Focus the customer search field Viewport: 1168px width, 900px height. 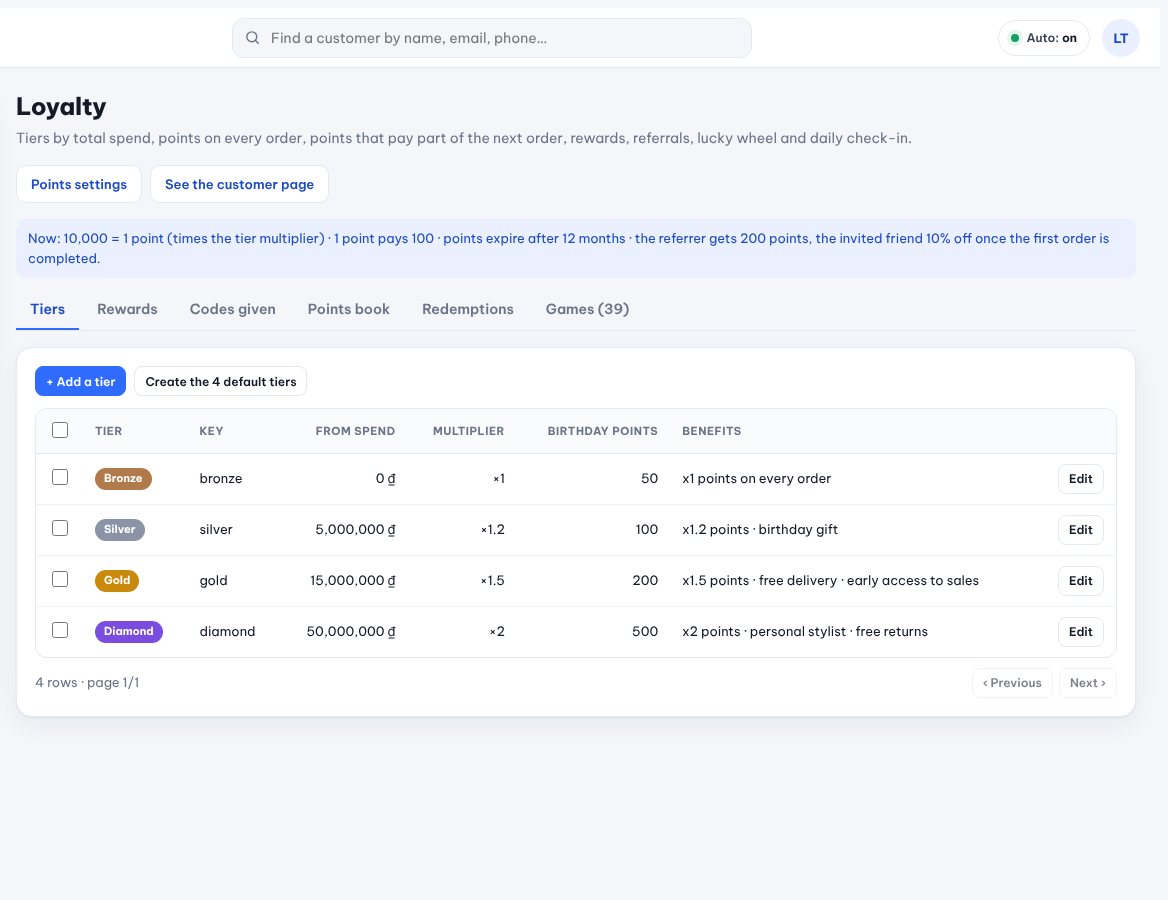point(492,38)
